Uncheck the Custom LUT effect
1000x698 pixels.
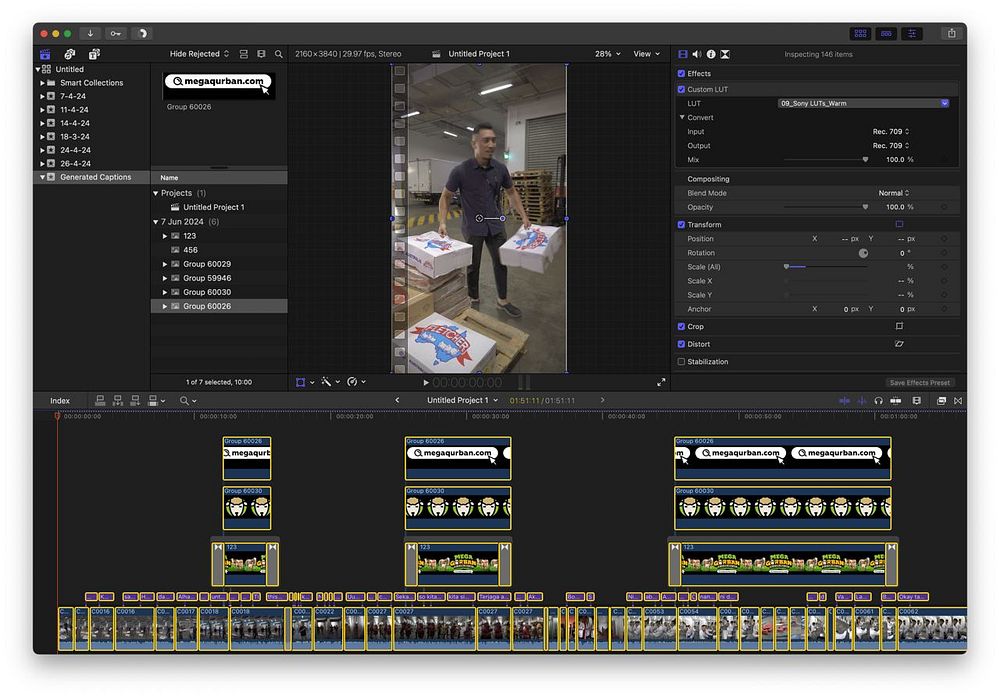pyautogui.click(x=682, y=89)
